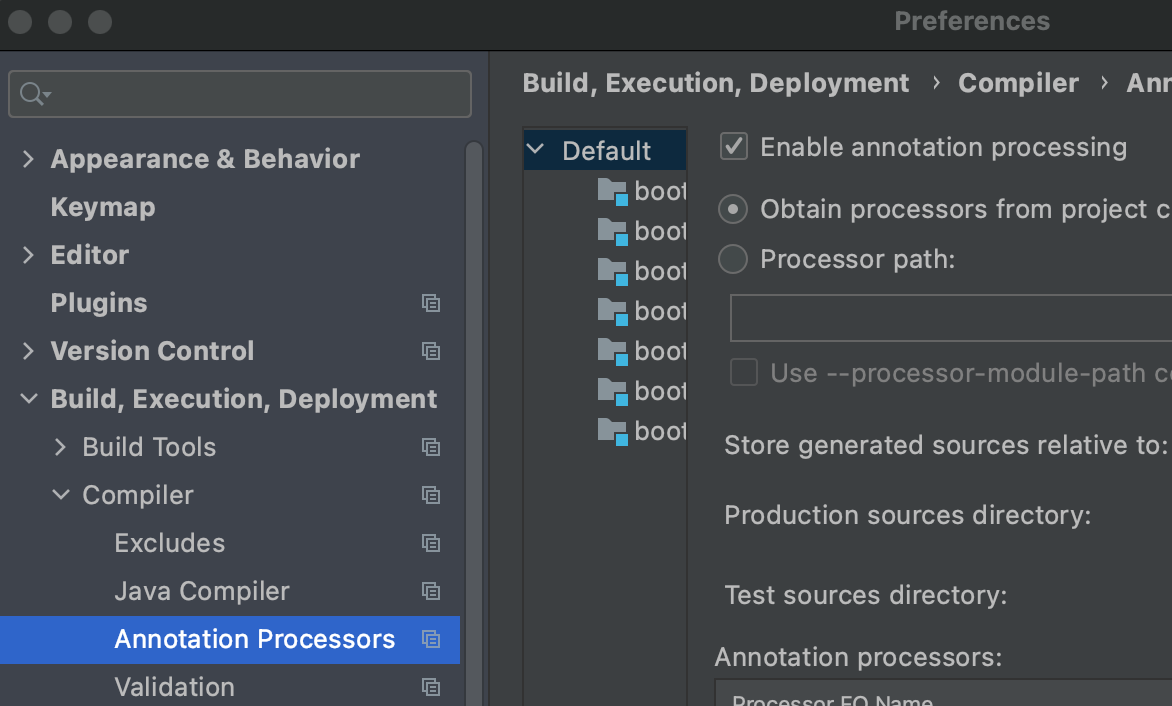This screenshot has width=1172, height=706.
Task: Click project-level icon next to Excludes
Action: 431,543
